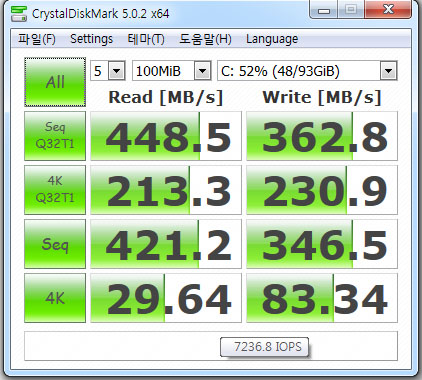This screenshot has height=380, width=422.
Task: Run the plain 4K benchmark button
Action: pyautogui.click(x=55, y=298)
